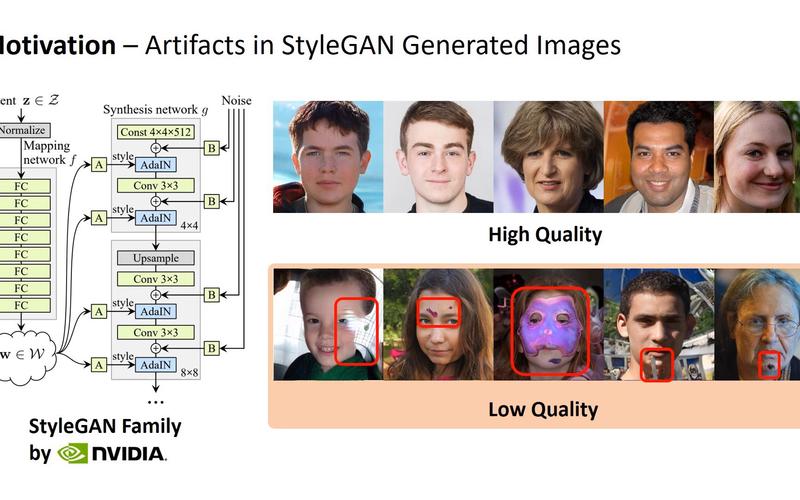Open the low-quality elderly person with glasses photo
Viewport: 800px width, 500px height.
(x=757, y=324)
